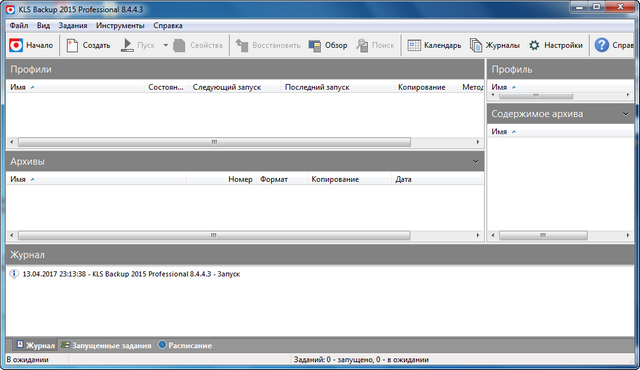Switch to Запущенные задания tab

pyautogui.click(x=106, y=345)
